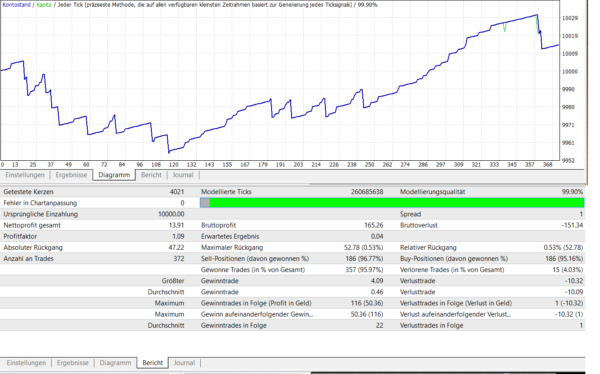The image size is (600, 374).
Task: Click the Modellierungsqualität 99.90% value
Action: point(572,192)
